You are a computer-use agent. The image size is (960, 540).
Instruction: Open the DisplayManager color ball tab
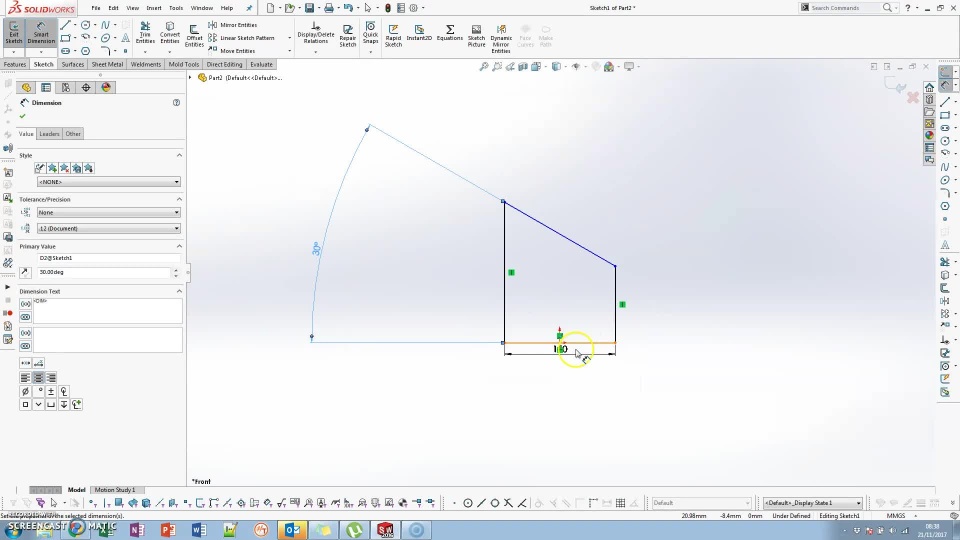pyautogui.click(x=106, y=88)
